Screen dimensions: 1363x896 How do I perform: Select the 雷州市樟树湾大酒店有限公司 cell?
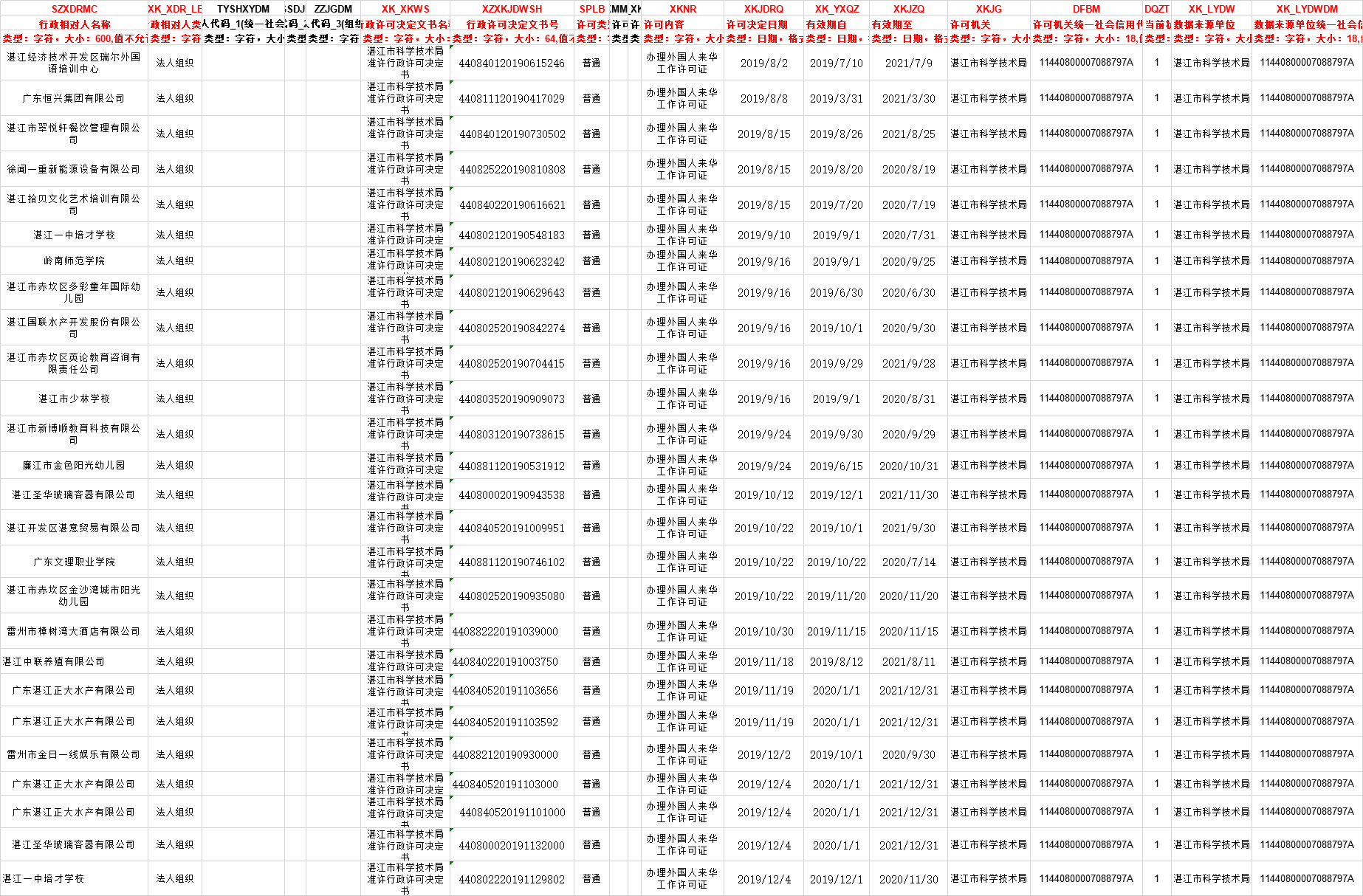74,632
